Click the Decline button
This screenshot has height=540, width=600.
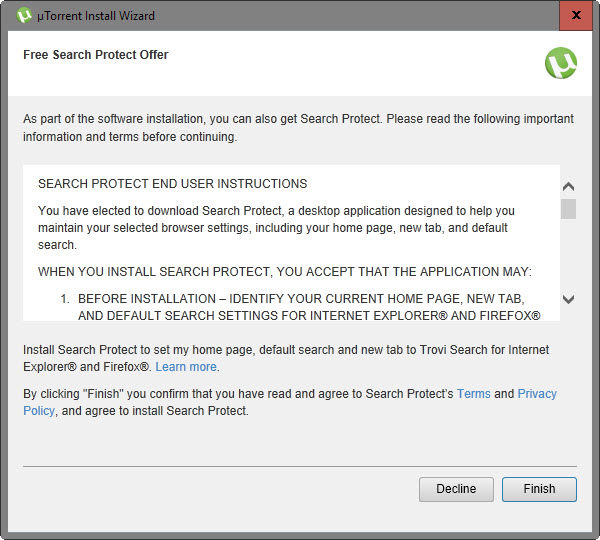click(456, 489)
